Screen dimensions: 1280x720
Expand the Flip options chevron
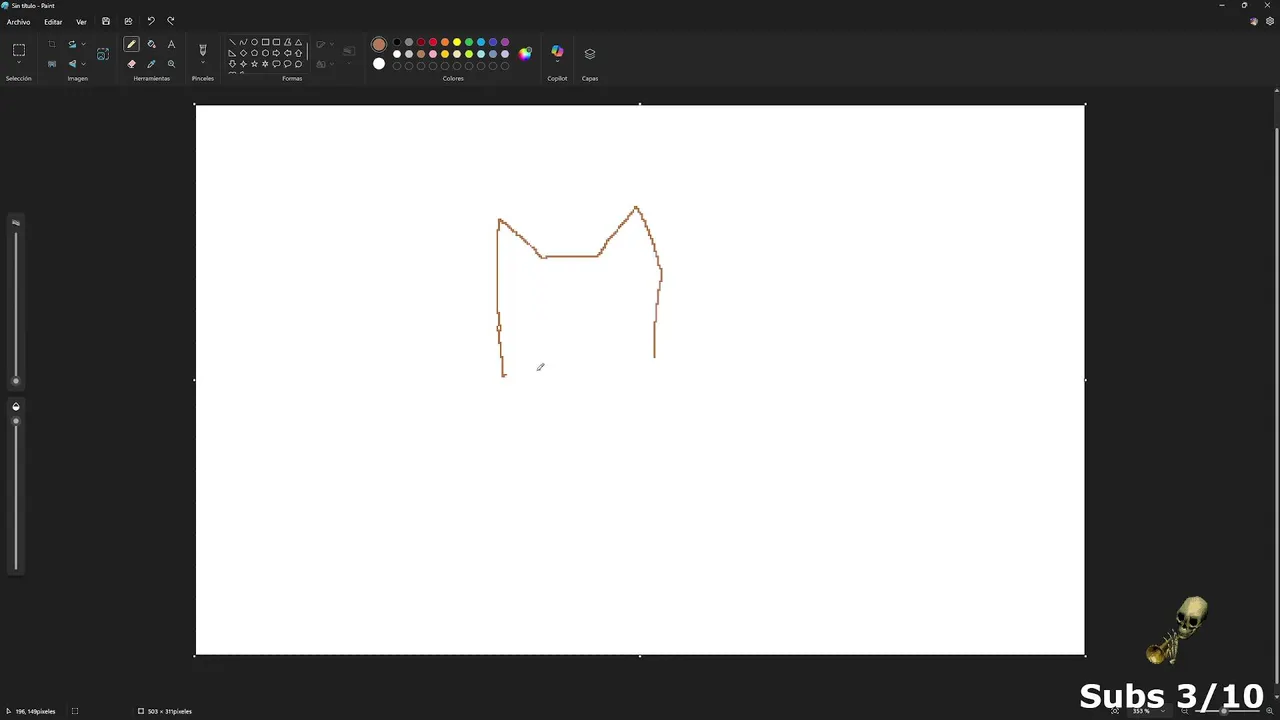(x=83, y=64)
